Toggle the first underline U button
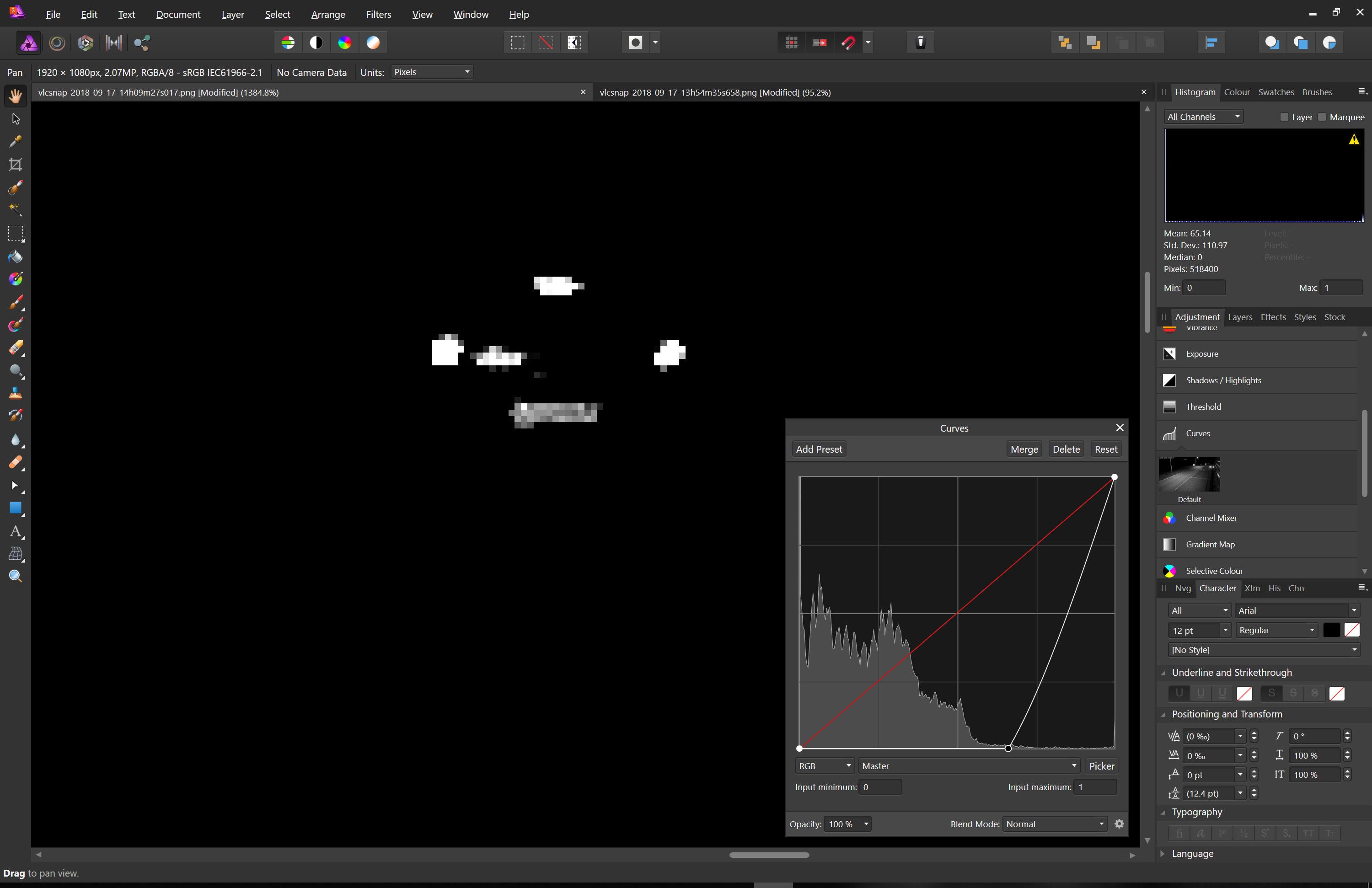The width and height of the screenshot is (1372, 888). click(x=1179, y=693)
